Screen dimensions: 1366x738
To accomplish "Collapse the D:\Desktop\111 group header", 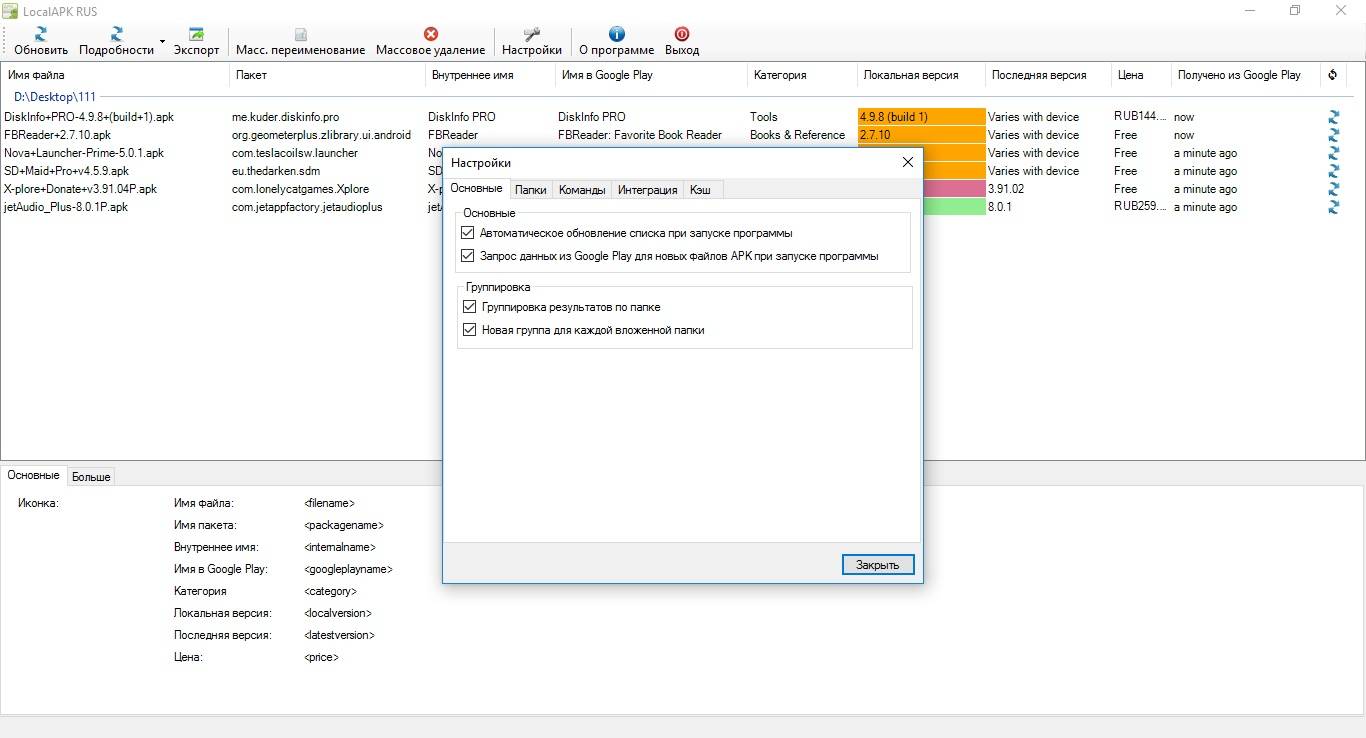I will pyautogui.click(x=55, y=97).
